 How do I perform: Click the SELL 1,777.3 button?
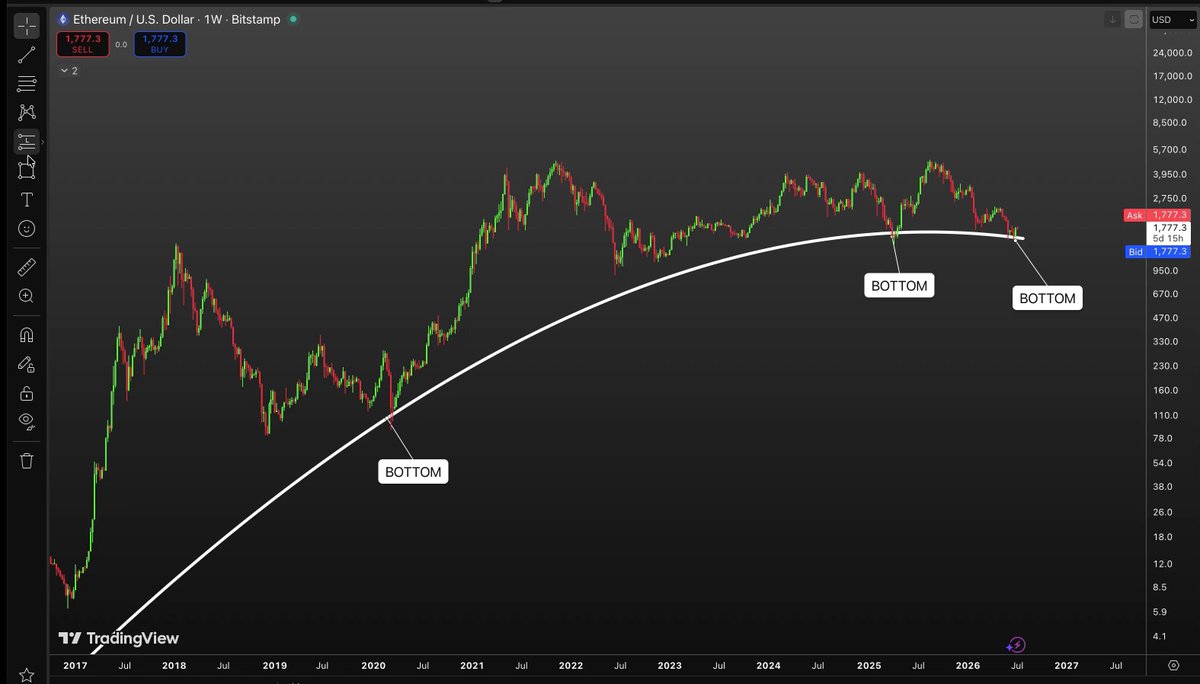82,43
